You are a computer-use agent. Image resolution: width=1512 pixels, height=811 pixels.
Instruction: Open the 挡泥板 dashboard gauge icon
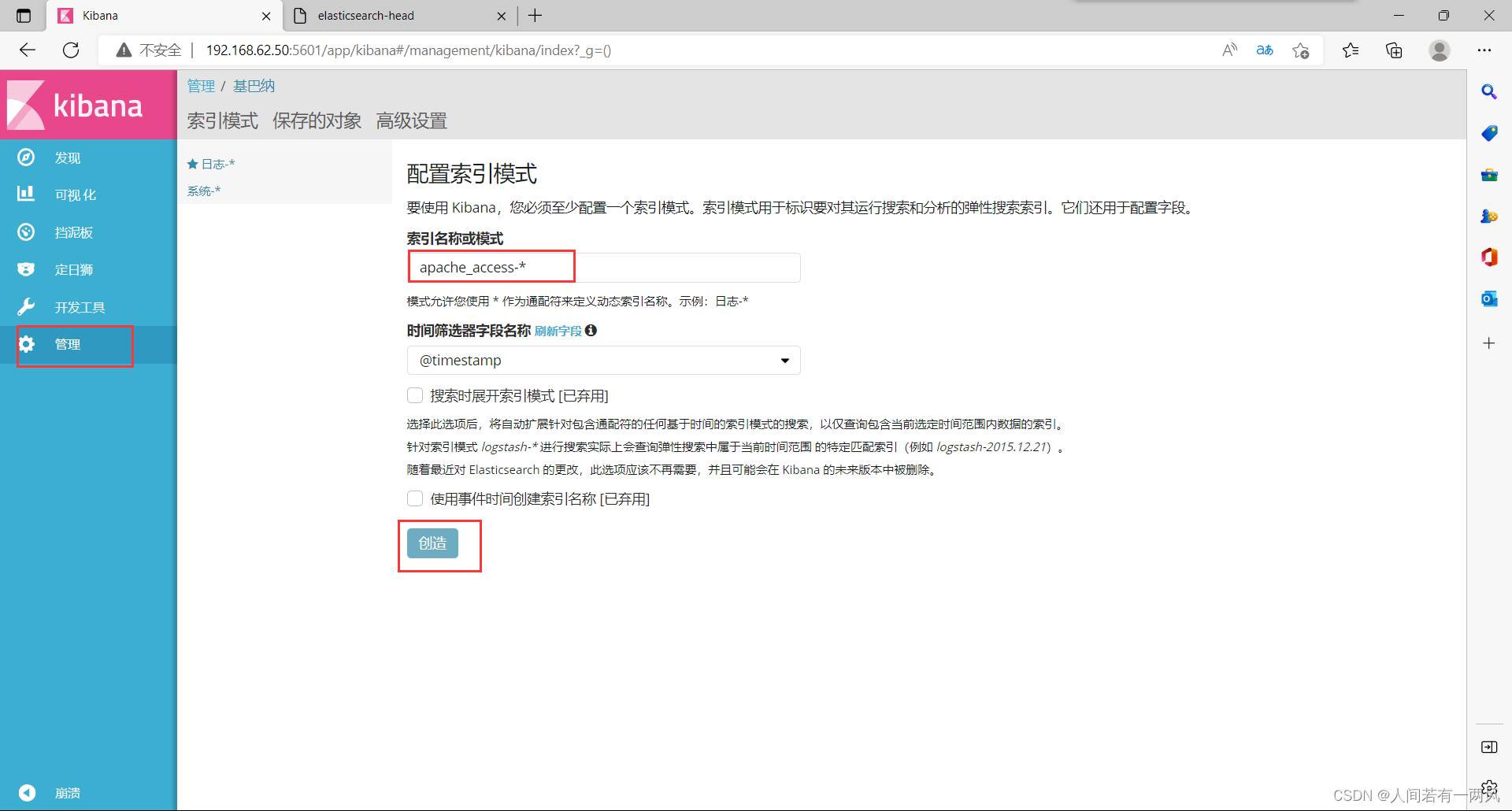(26, 231)
